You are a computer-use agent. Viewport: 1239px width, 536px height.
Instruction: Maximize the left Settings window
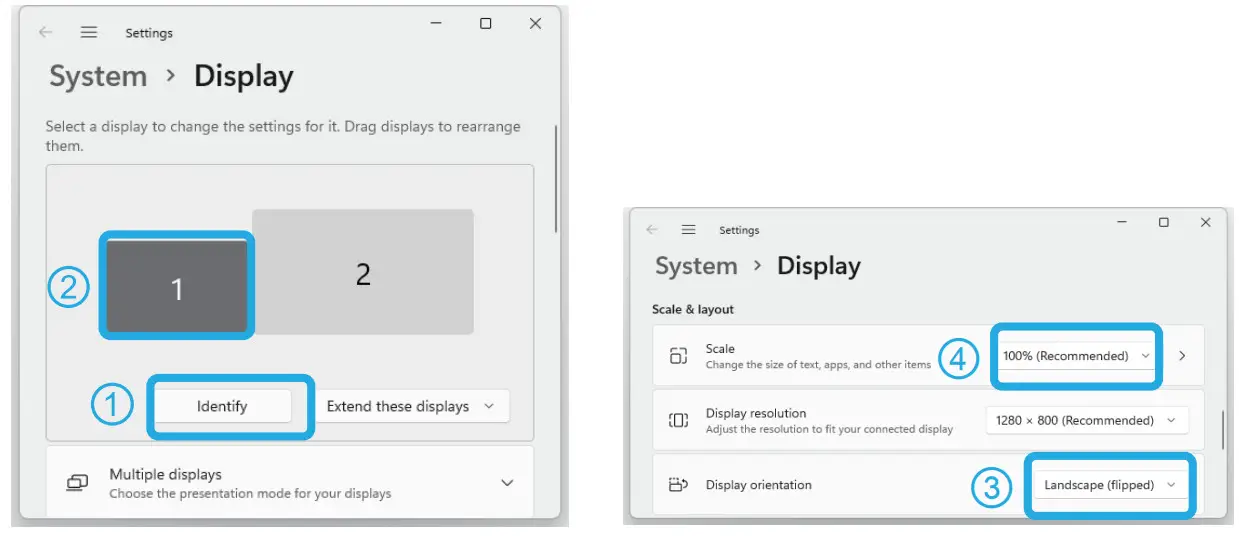485,24
